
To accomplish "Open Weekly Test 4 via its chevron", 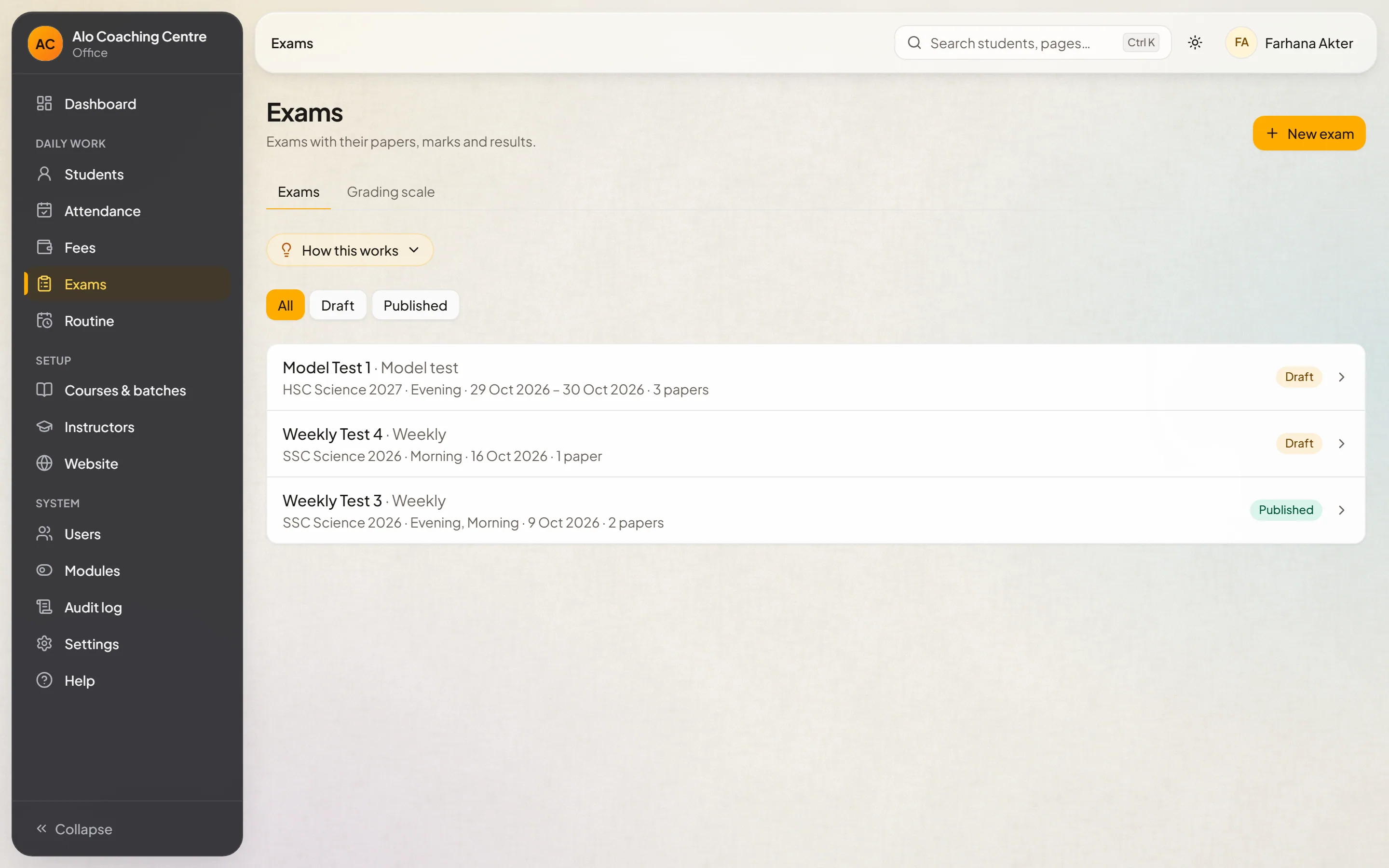I will coord(1341,444).
